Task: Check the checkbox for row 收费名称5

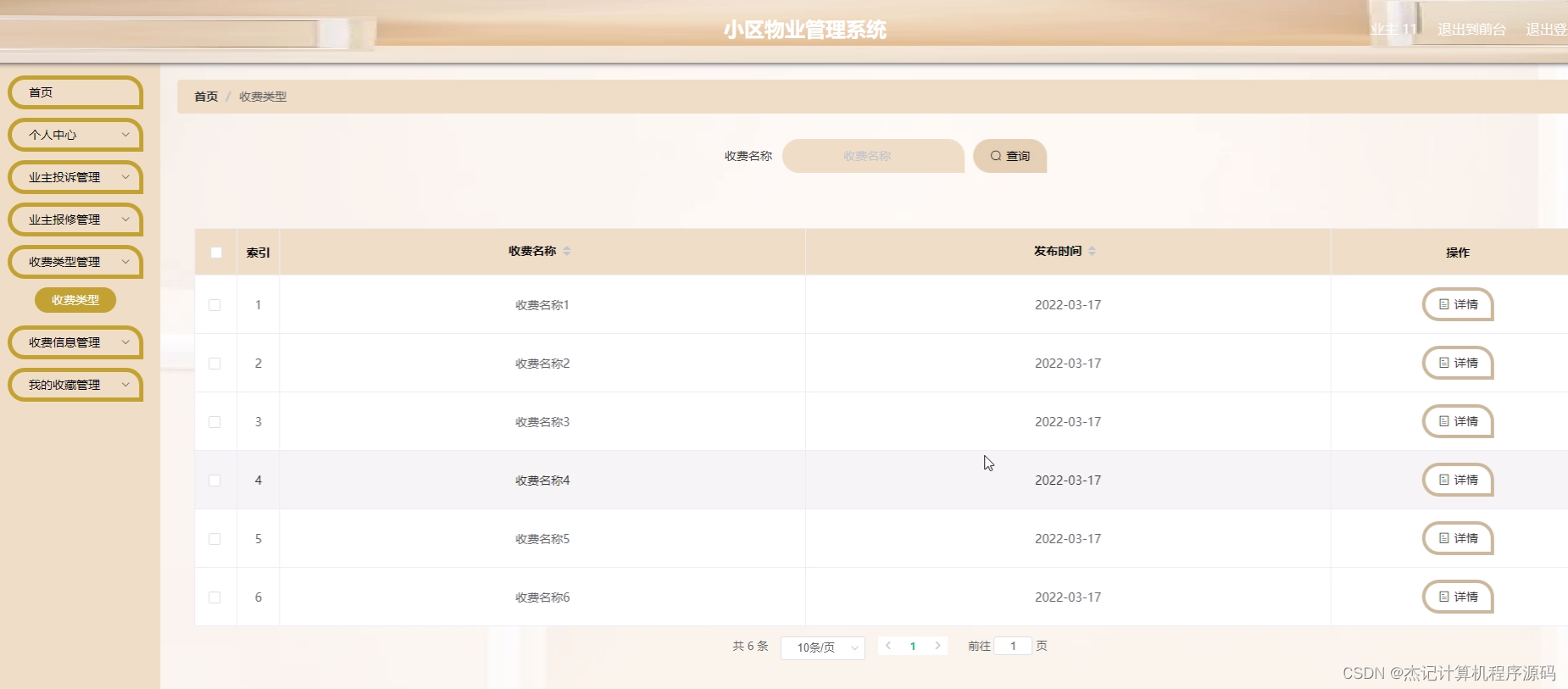Action: [x=214, y=539]
